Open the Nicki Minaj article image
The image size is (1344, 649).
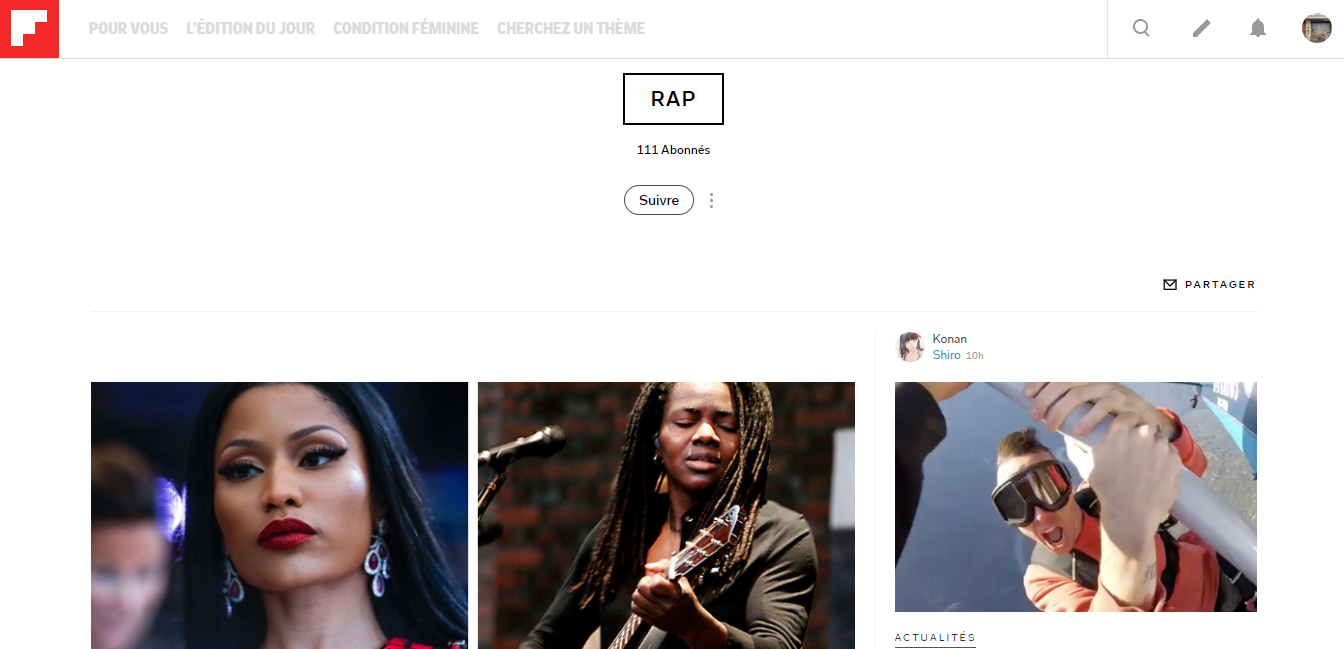point(279,515)
